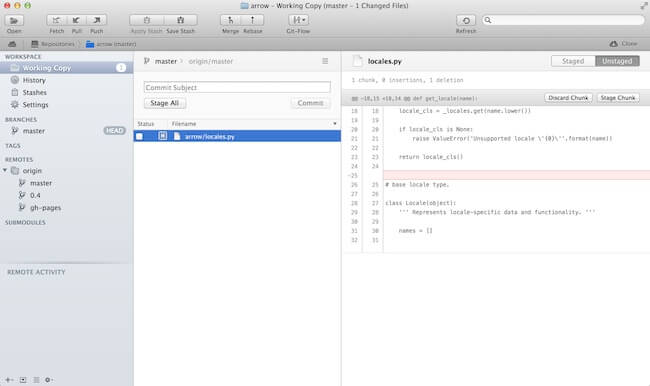The width and height of the screenshot is (650, 386).
Task: Pull changes toolbar icon
Action: pos(76,20)
